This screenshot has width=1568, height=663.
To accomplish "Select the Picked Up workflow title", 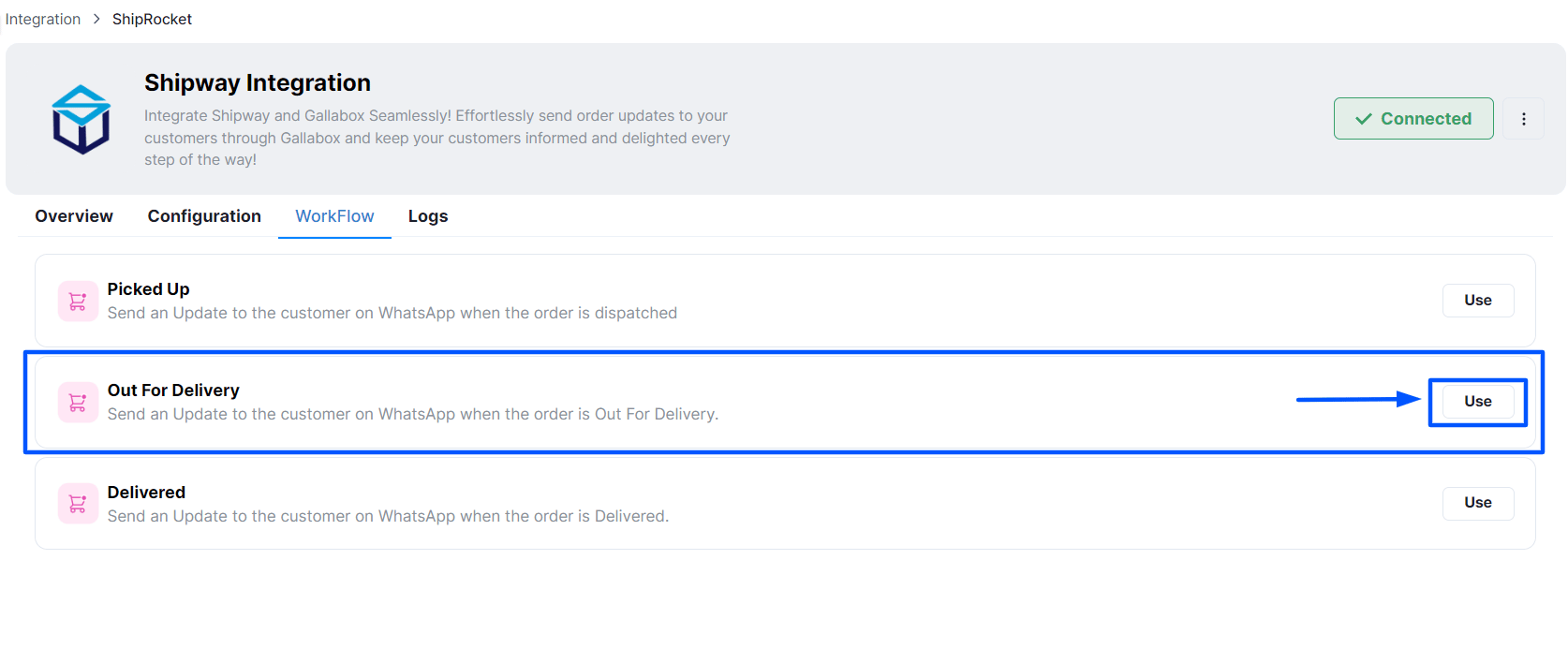I will pos(148,289).
